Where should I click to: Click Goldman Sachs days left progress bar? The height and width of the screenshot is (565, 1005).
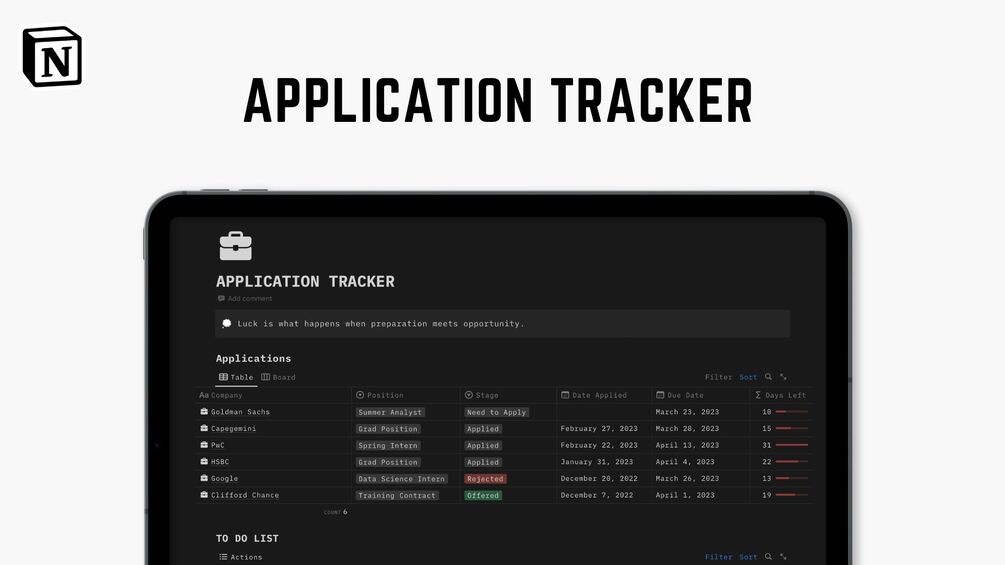[792, 412]
